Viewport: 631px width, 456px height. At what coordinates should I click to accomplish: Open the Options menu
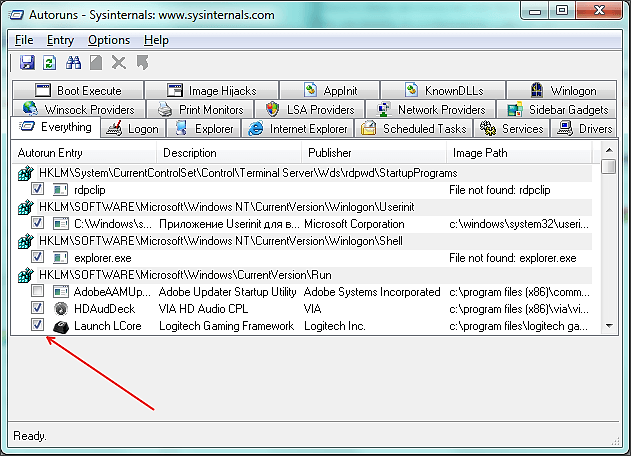point(109,40)
